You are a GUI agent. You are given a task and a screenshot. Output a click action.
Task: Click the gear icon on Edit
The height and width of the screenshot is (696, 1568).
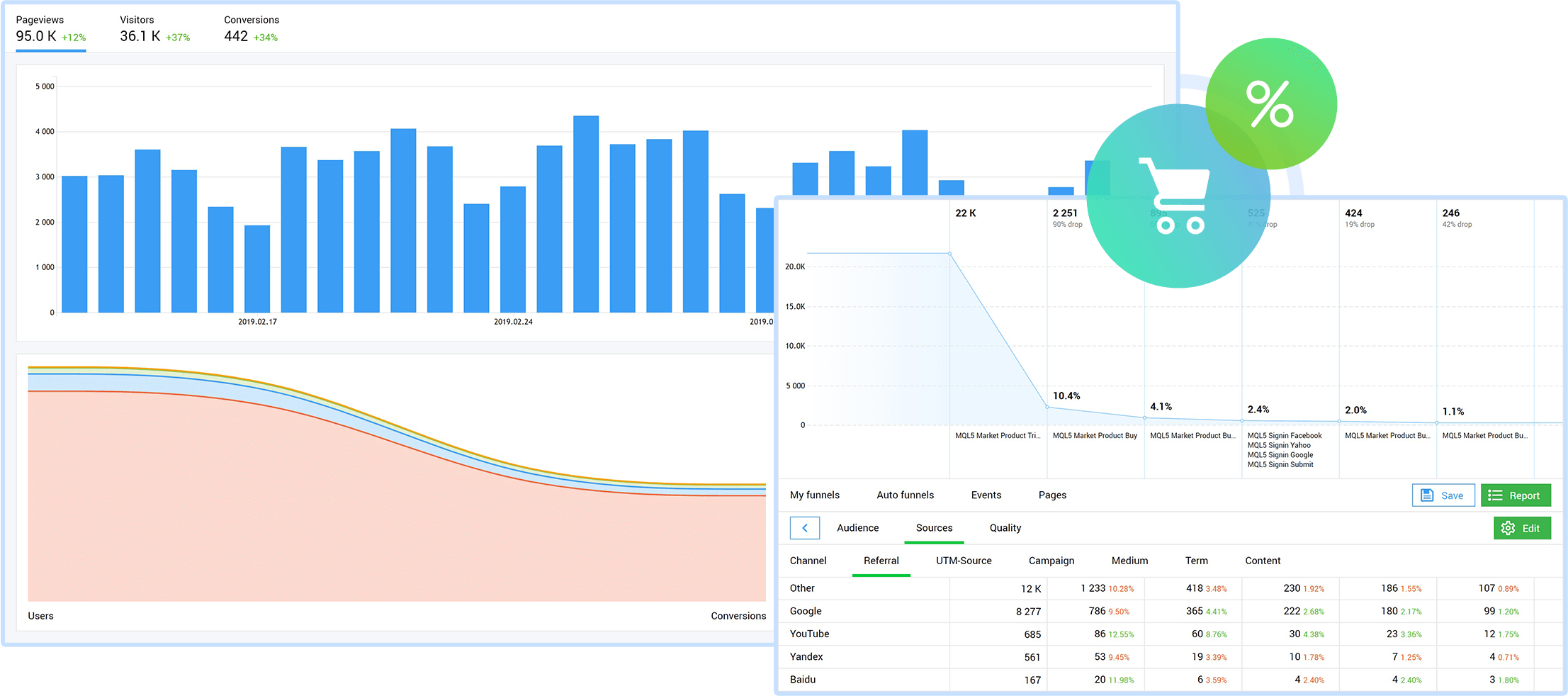coord(1508,528)
